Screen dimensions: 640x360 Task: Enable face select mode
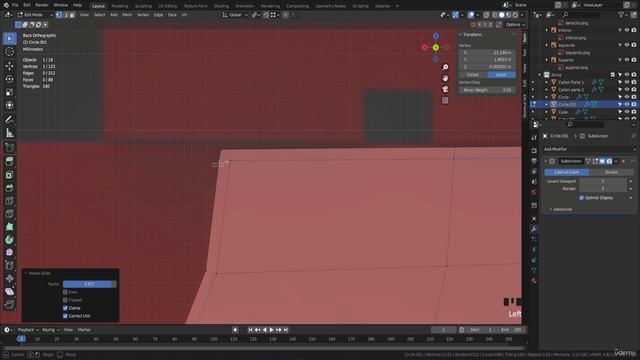tap(72, 15)
